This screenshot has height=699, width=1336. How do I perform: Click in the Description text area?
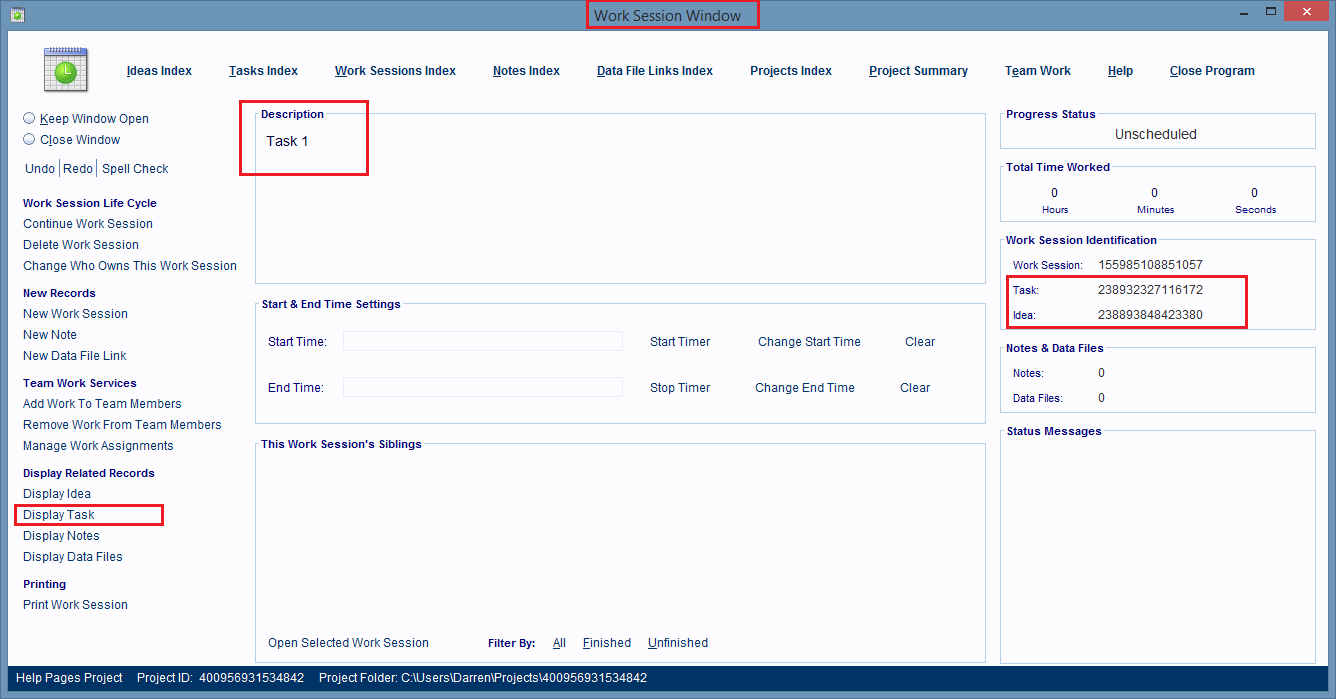(x=620, y=202)
